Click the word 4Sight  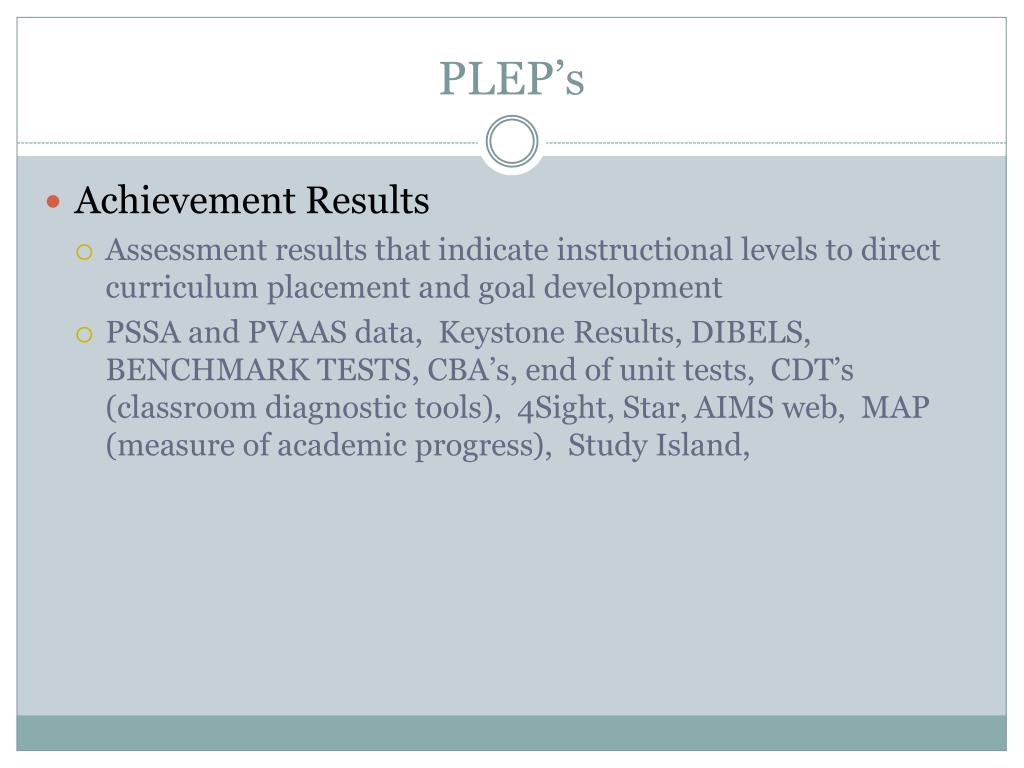pos(566,408)
